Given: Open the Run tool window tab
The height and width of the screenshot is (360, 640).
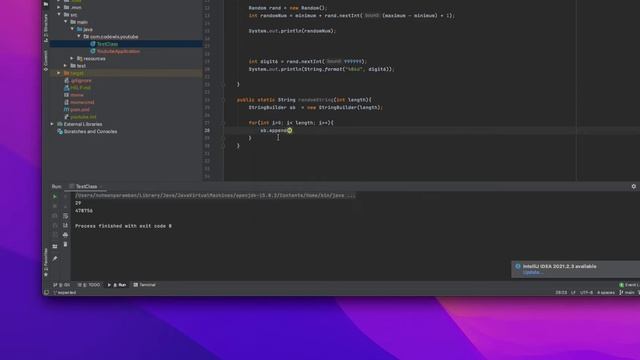Looking at the screenshot, I should (117, 285).
